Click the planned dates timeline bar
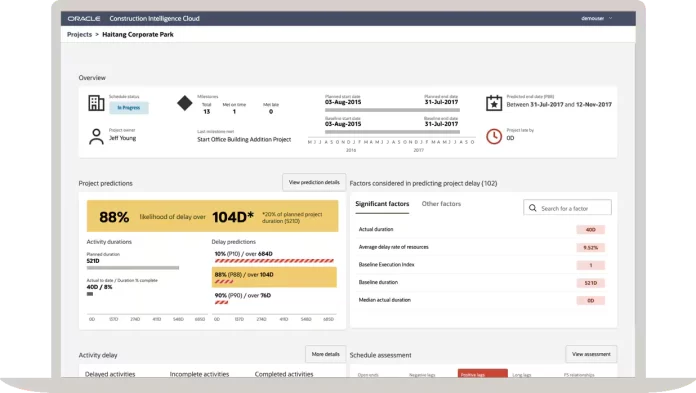The height and width of the screenshot is (393, 696). (392, 110)
